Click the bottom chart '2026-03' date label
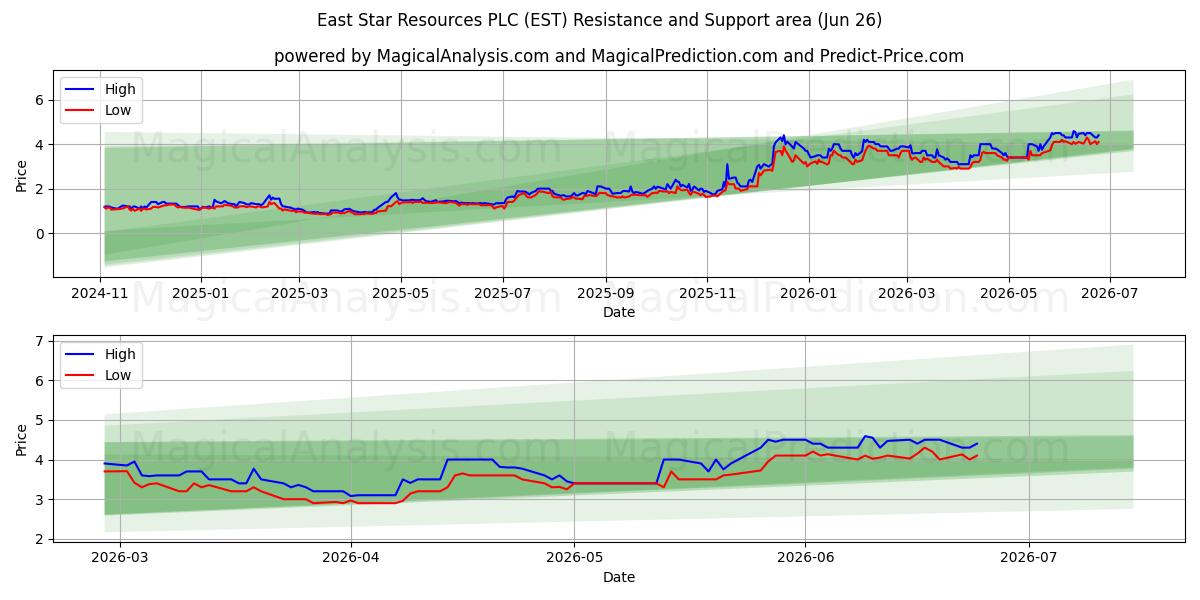1200x600 pixels. tap(119, 557)
